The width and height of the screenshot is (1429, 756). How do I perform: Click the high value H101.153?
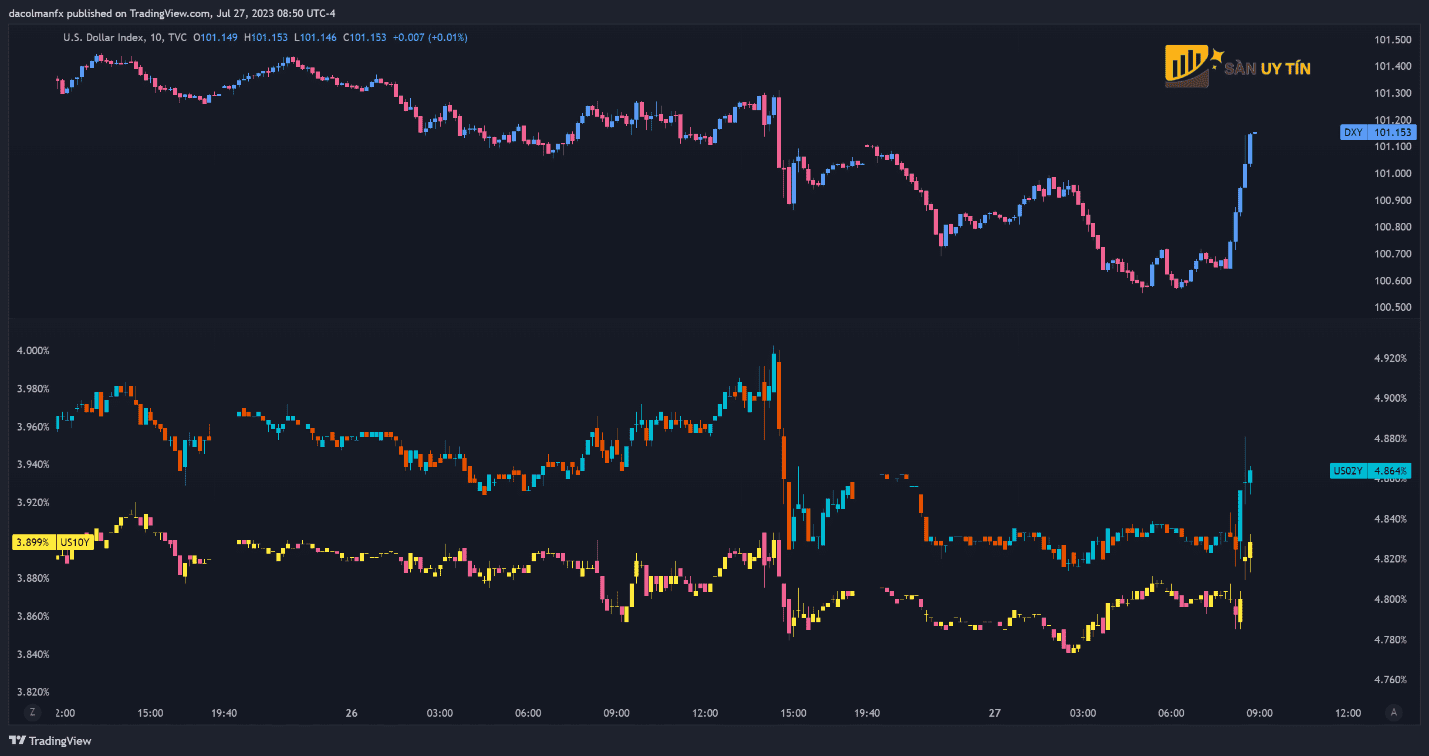(266, 37)
